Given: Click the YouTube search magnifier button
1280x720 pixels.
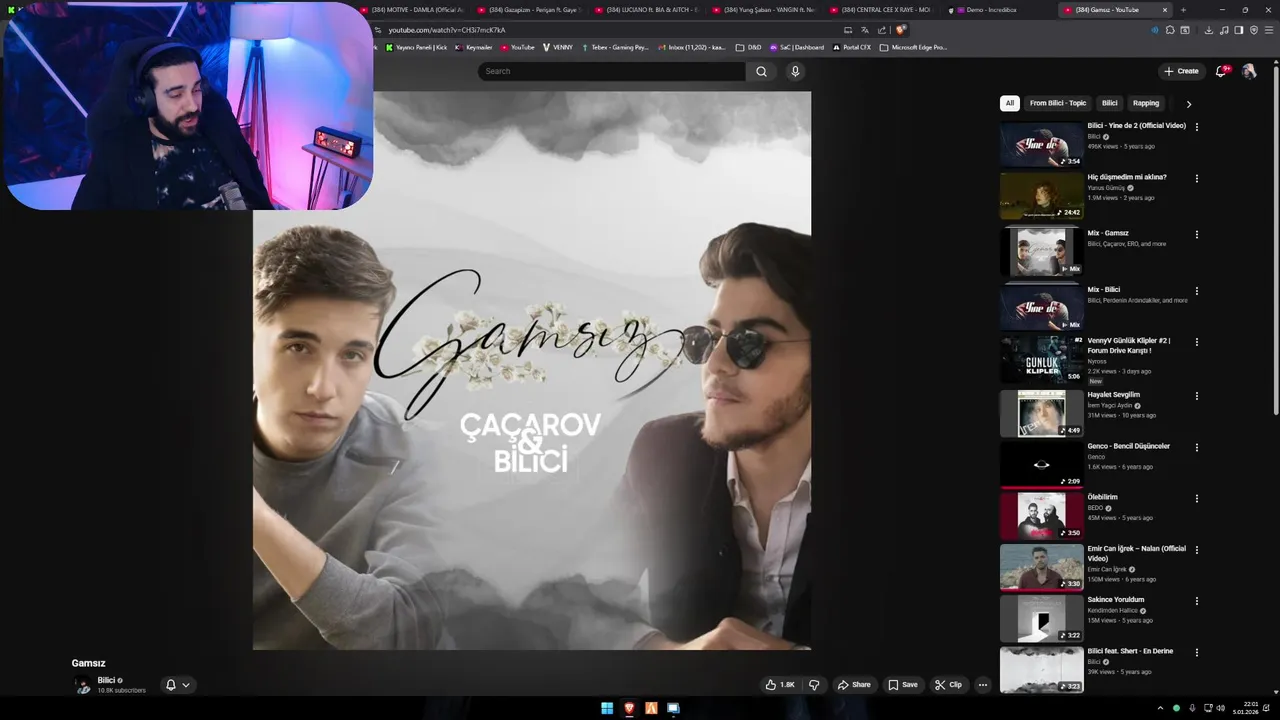Looking at the screenshot, I should pos(761,71).
